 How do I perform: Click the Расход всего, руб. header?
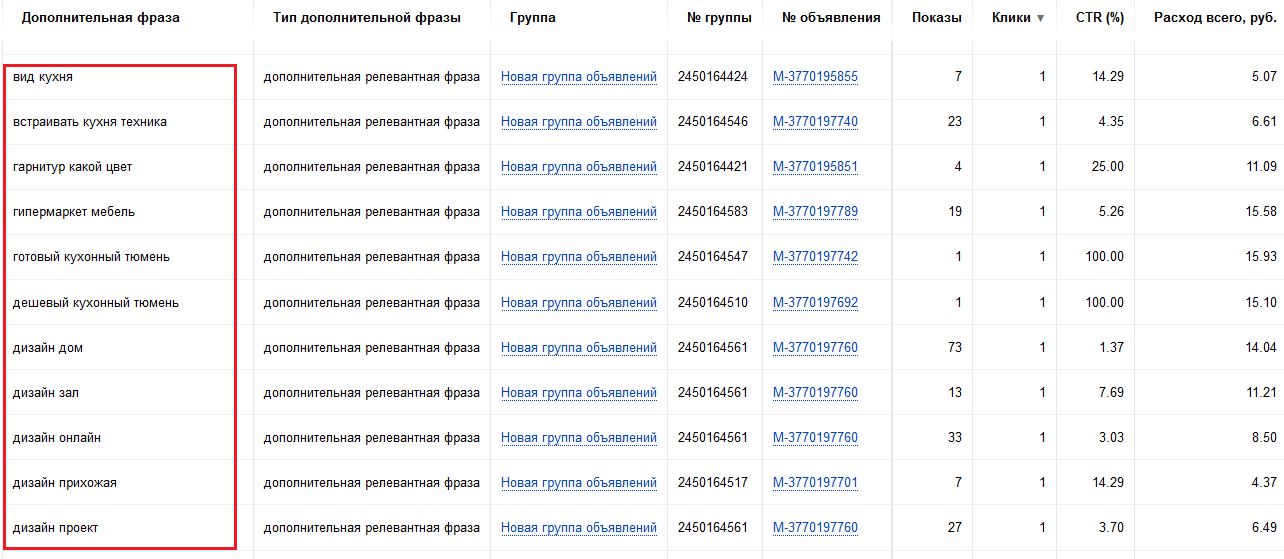1215,18
